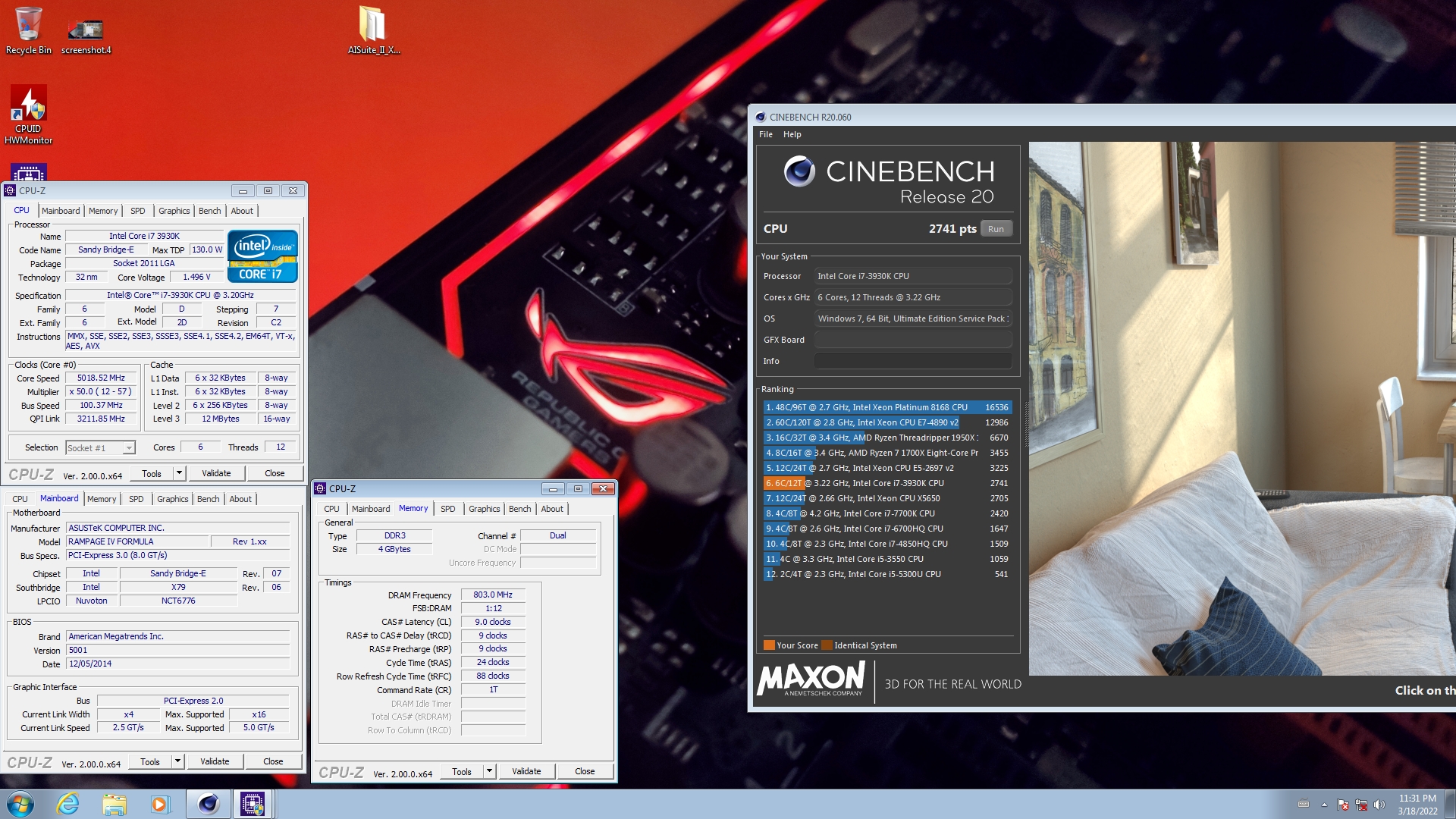Select ranking row Xeon CPU E7-4890 v2

(x=887, y=422)
